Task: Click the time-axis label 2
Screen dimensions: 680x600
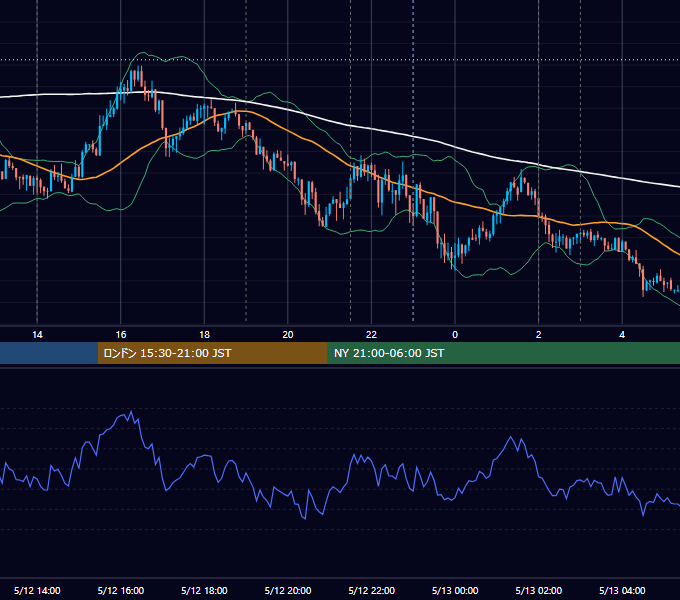Action: 539,335
